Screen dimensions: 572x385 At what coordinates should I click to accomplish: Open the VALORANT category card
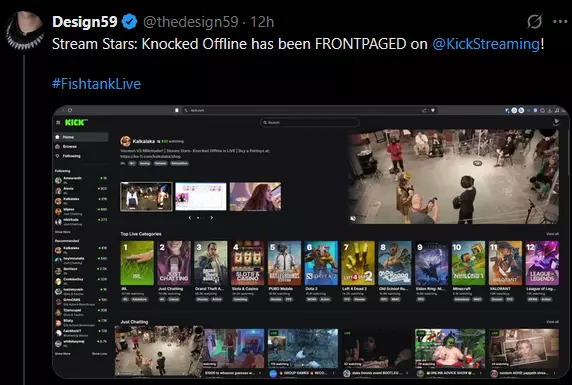506,263
